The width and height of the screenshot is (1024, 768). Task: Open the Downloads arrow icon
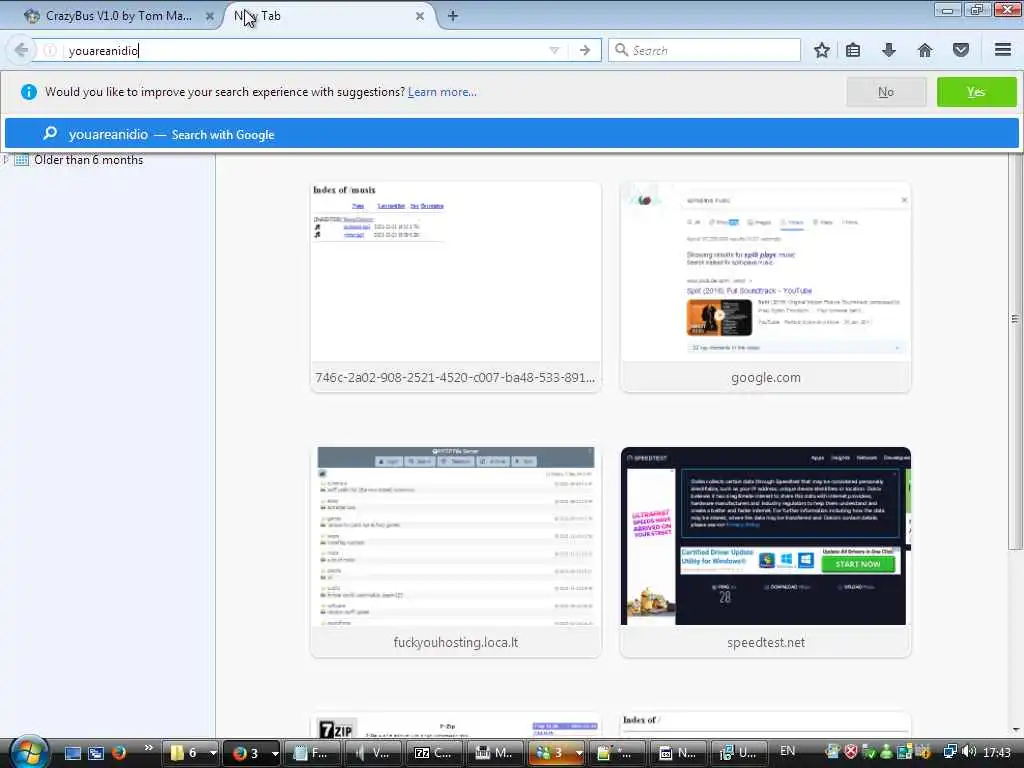[889, 50]
